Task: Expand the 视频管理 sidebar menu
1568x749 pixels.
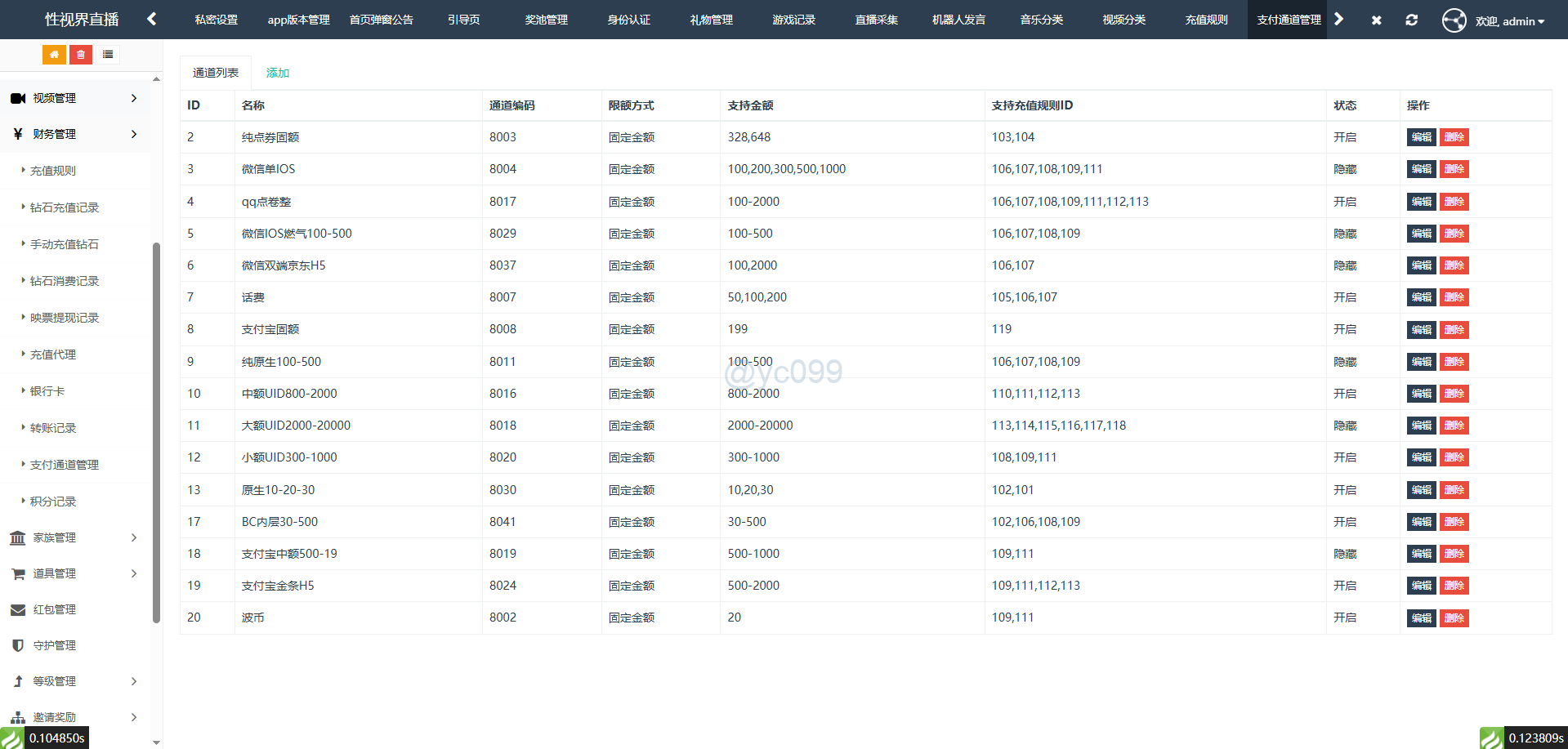Action: 74,98
